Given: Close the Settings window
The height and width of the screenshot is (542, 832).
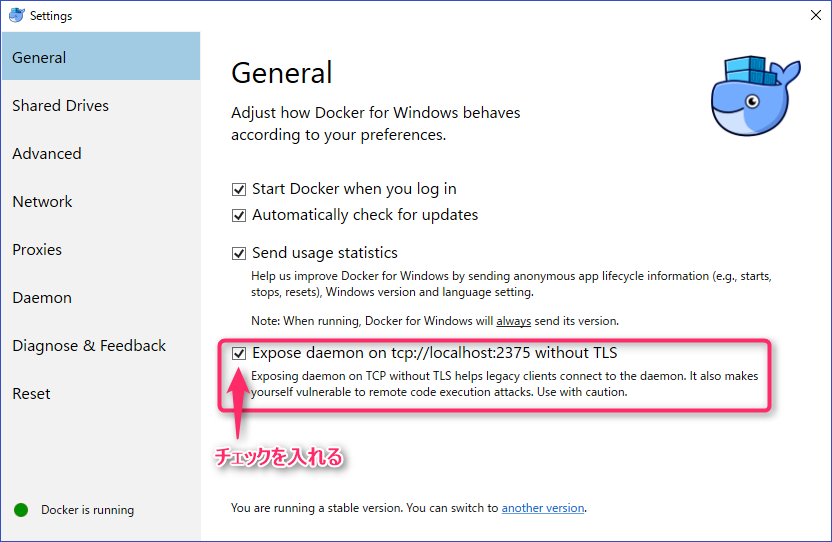Looking at the screenshot, I should pyautogui.click(x=816, y=15).
